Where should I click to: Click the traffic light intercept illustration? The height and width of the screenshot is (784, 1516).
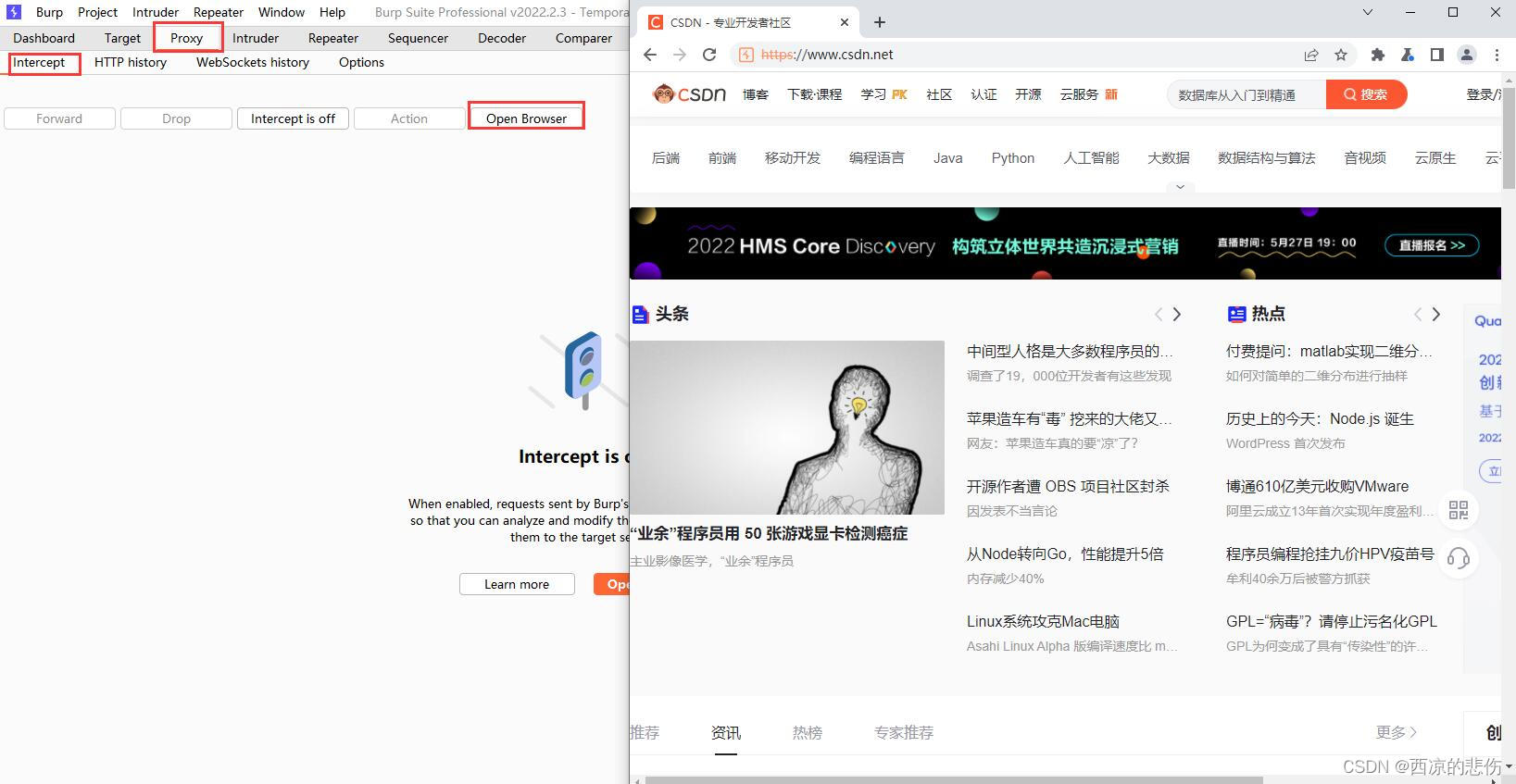pos(583,370)
